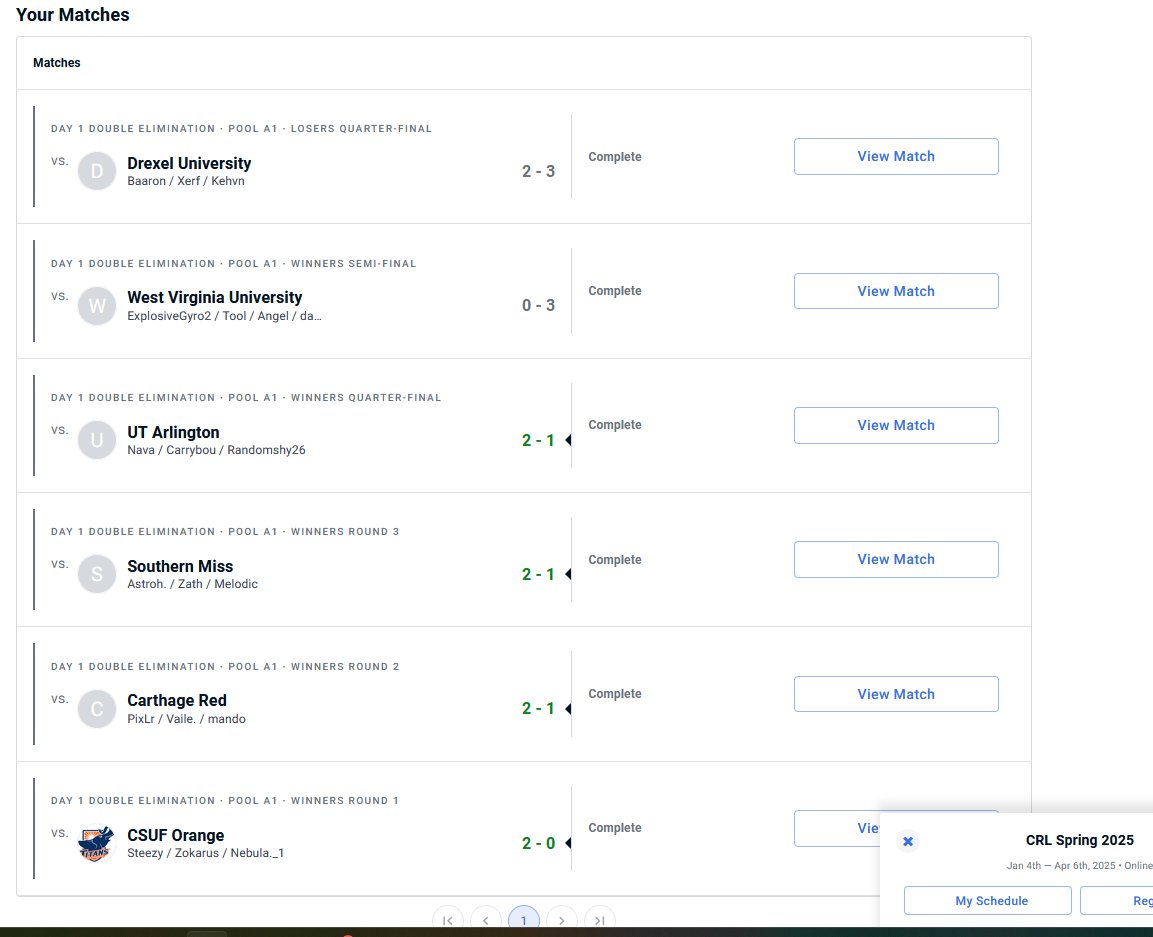This screenshot has height=937, width=1153.
Task: Click the 2 - 0 score for CSUF Orange
Action: [538, 844]
